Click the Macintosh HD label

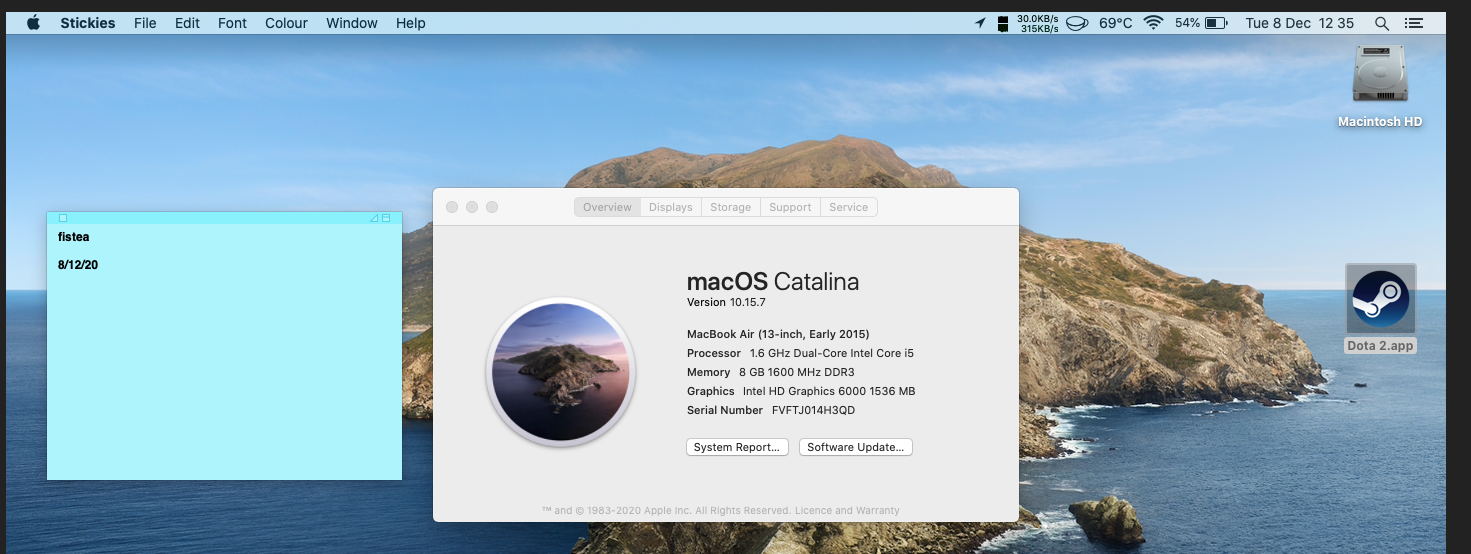pos(1380,122)
